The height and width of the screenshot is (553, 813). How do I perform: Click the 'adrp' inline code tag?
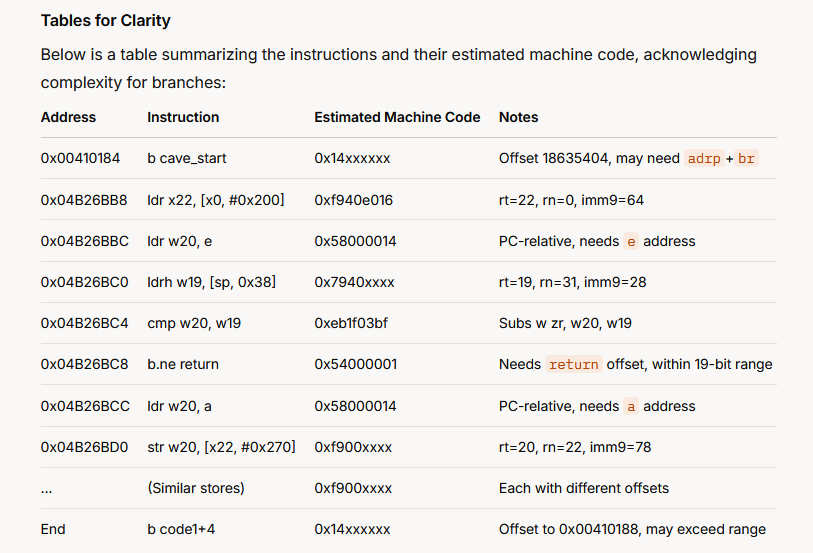[704, 159]
